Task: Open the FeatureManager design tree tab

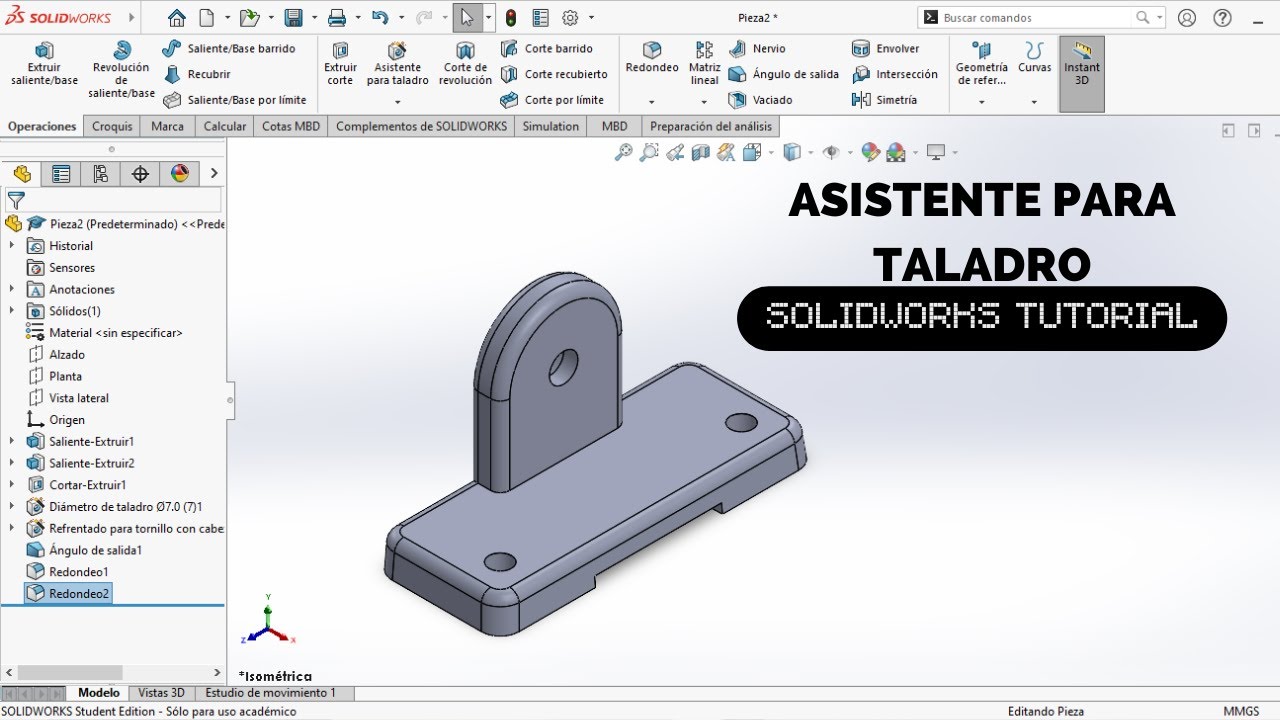Action: tap(22, 173)
